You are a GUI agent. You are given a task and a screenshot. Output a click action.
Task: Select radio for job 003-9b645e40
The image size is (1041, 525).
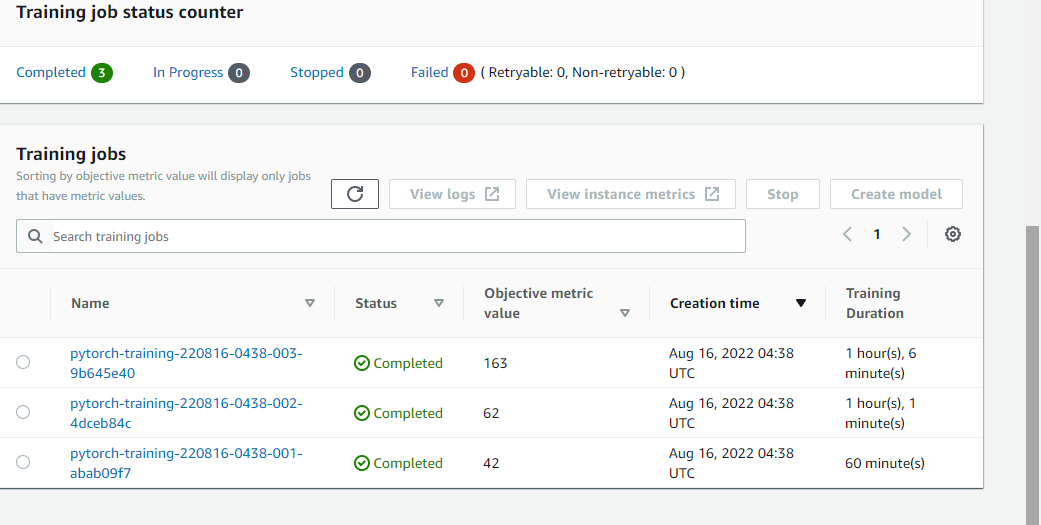(x=23, y=362)
